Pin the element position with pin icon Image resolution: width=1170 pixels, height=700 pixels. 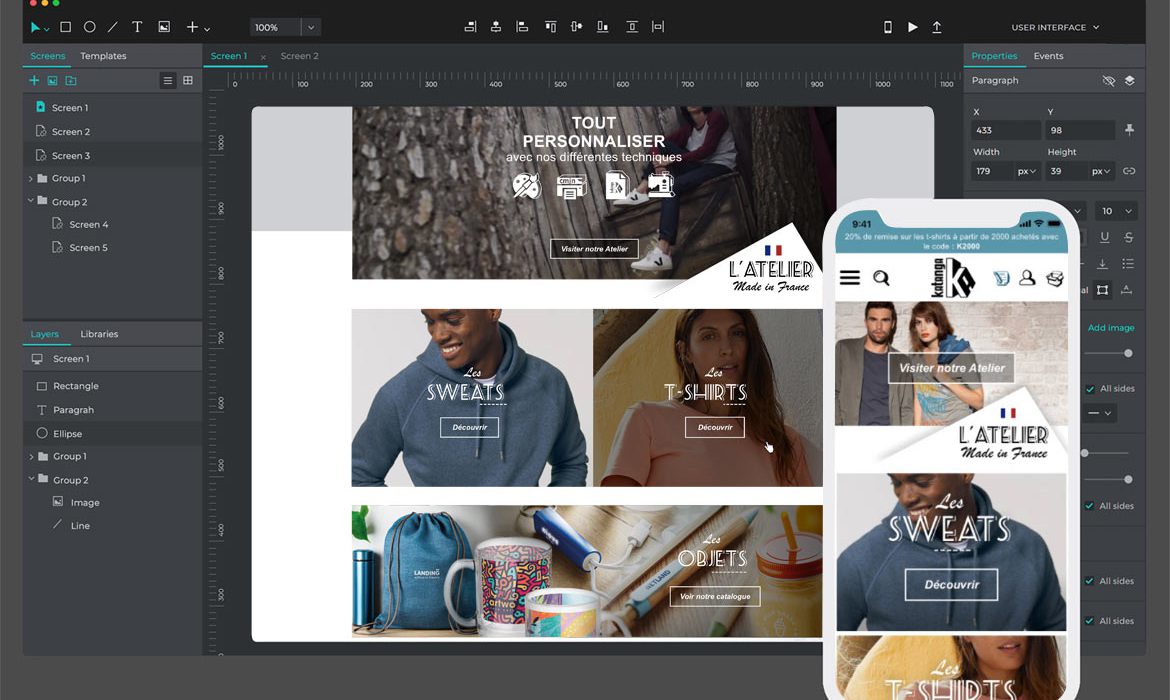[x=1129, y=130]
